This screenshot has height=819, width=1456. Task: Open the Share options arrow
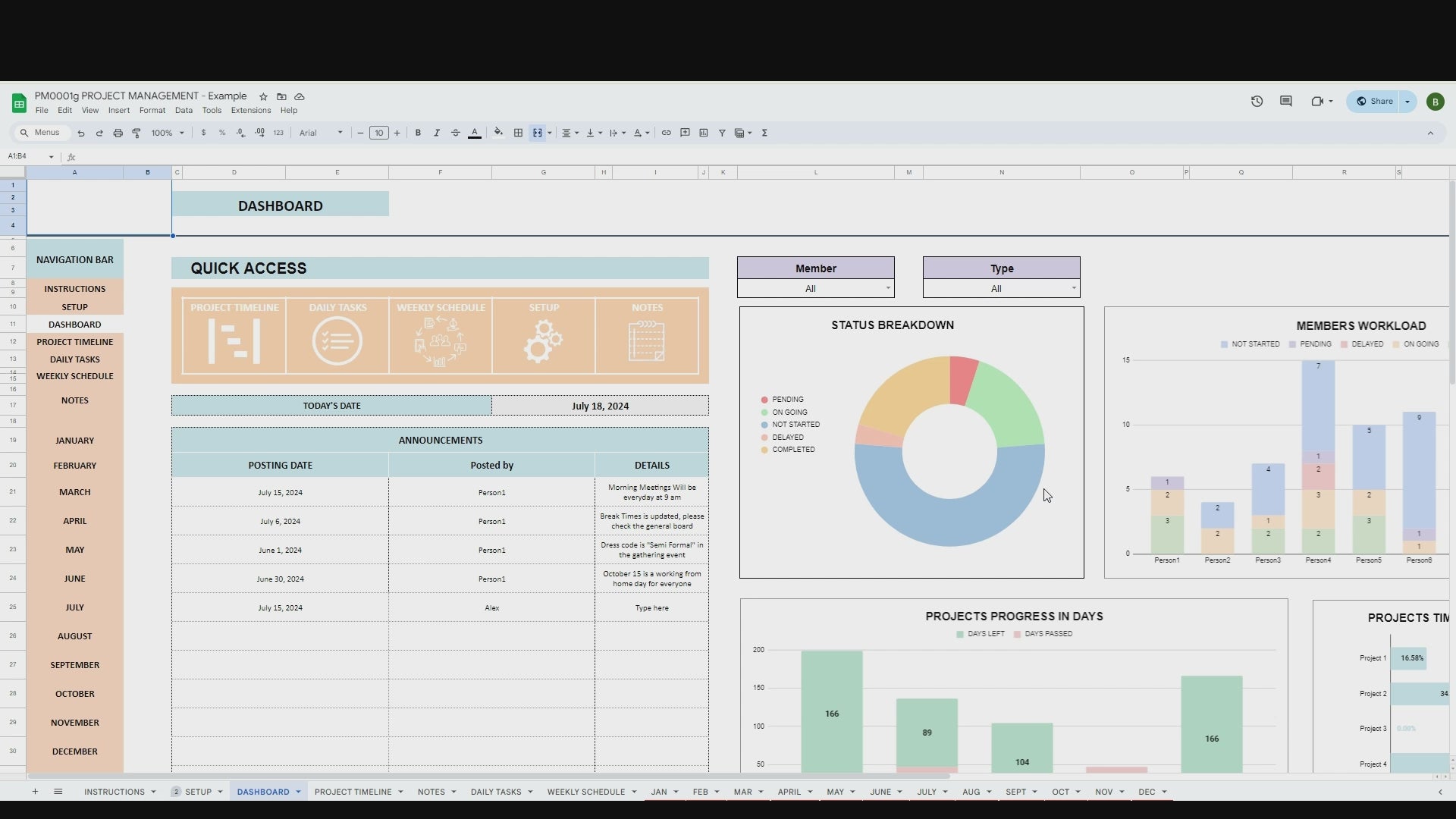(x=1407, y=101)
